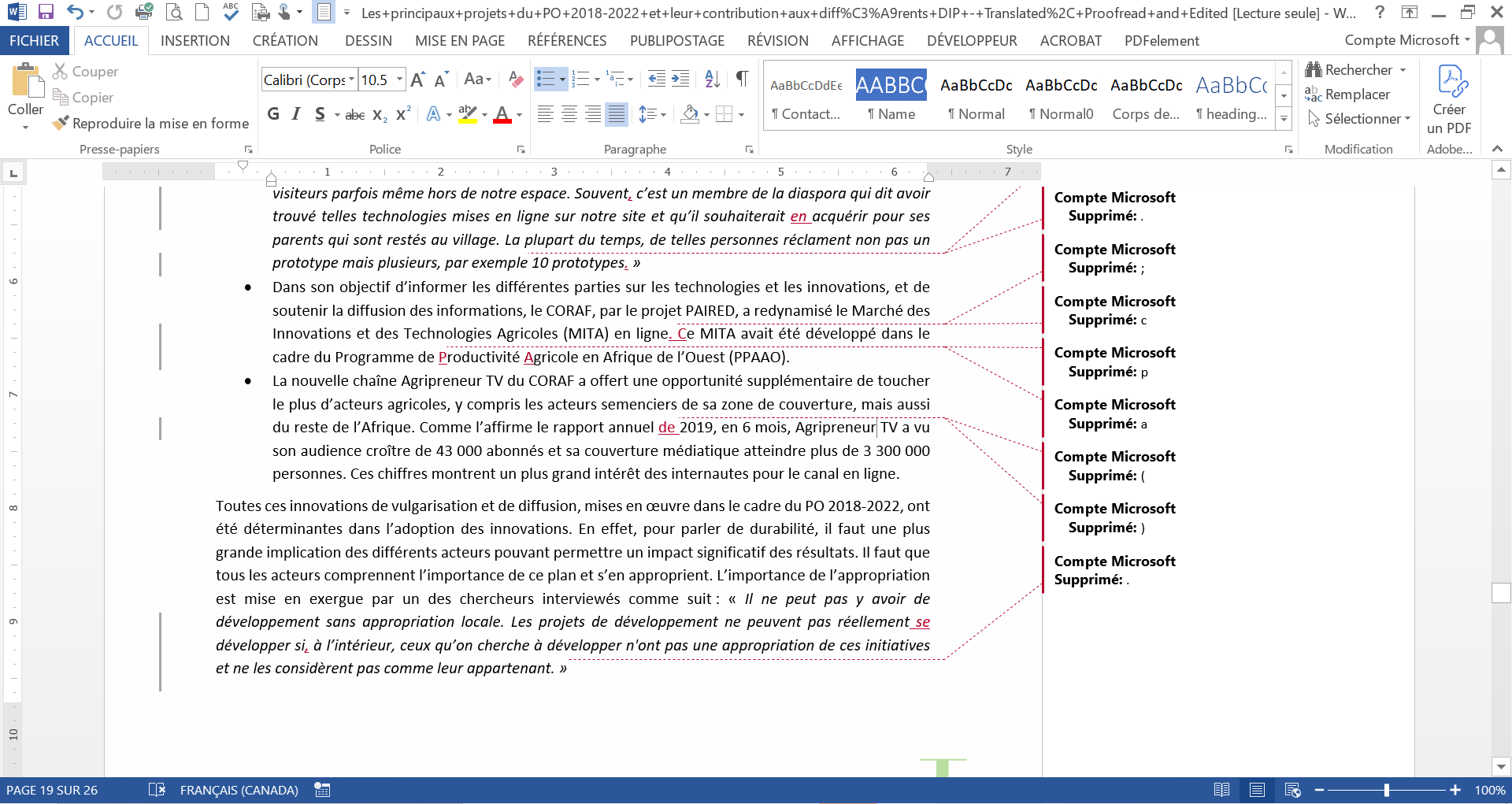Undo the last action

(x=75, y=12)
